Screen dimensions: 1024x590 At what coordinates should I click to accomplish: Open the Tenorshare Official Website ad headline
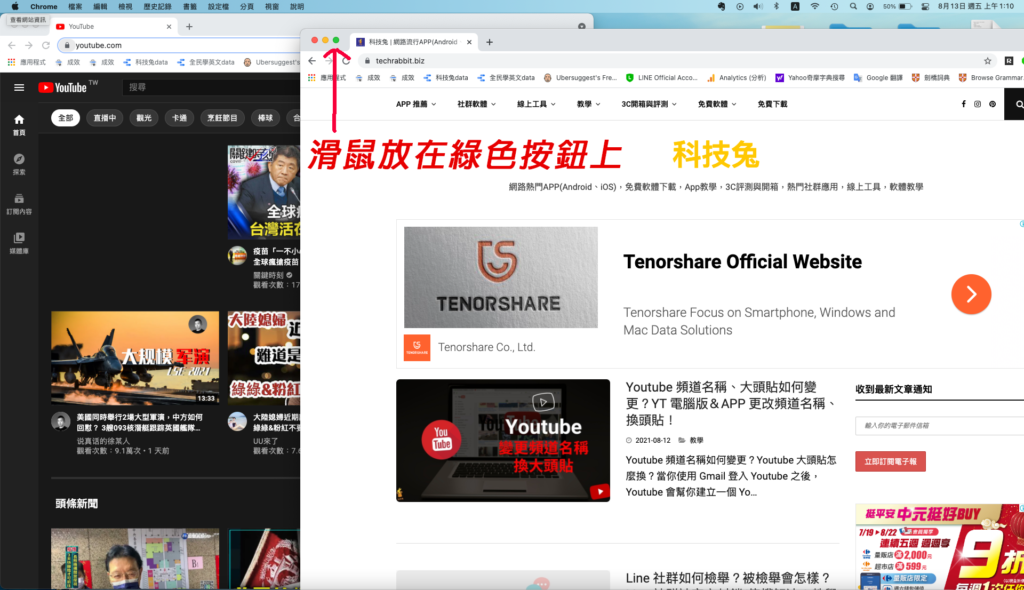pos(743,262)
